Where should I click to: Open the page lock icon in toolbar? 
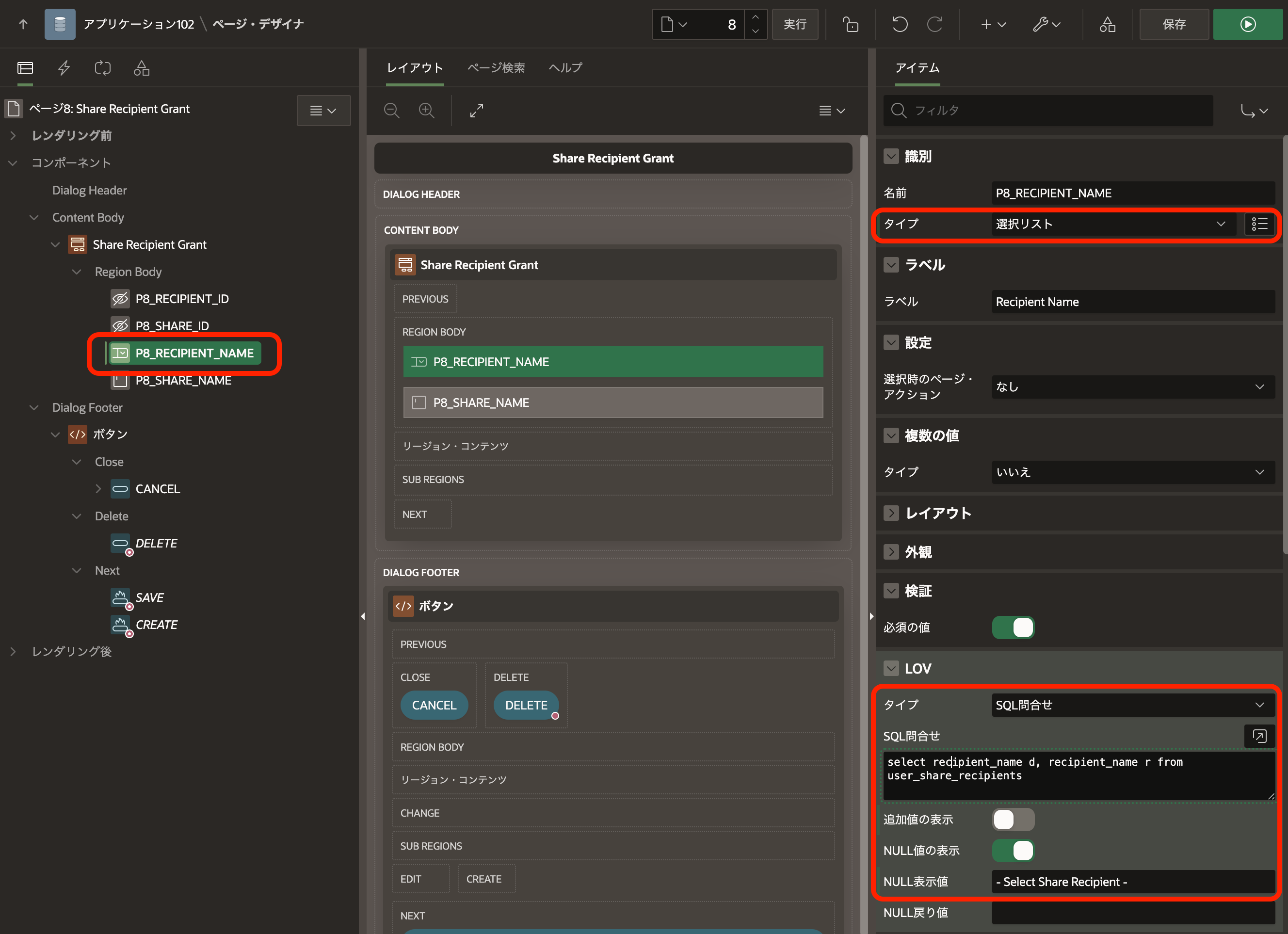[x=850, y=24]
